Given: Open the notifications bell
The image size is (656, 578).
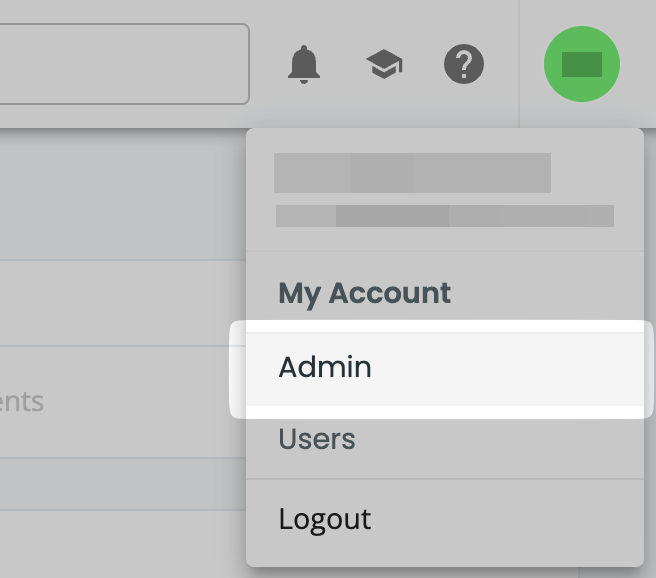Looking at the screenshot, I should [x=304, y=65].
